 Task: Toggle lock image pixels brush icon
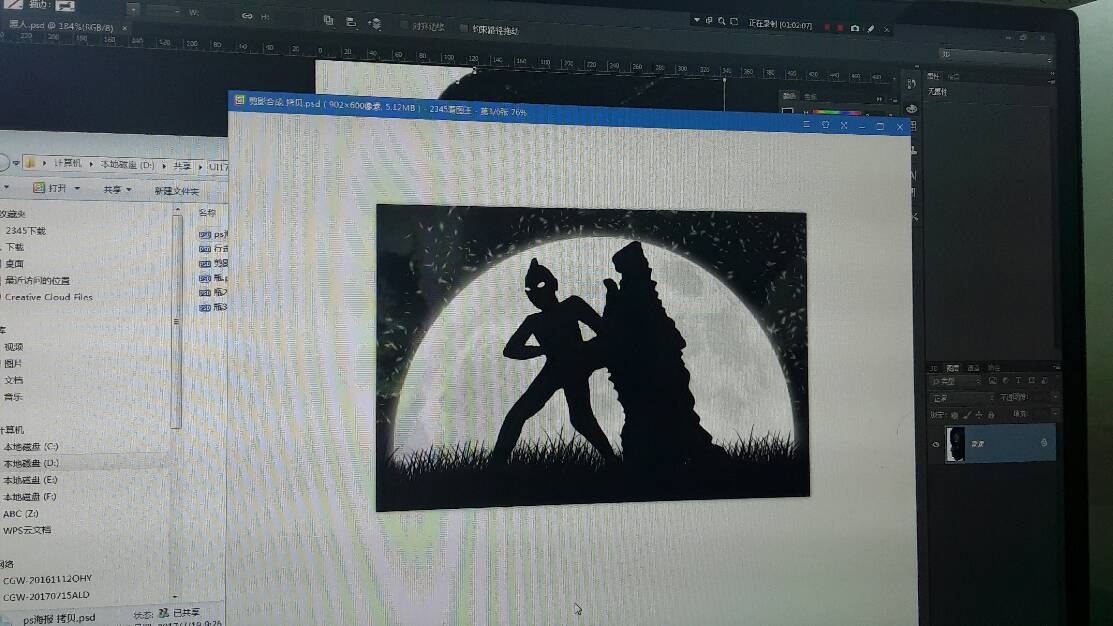[967, 414]
